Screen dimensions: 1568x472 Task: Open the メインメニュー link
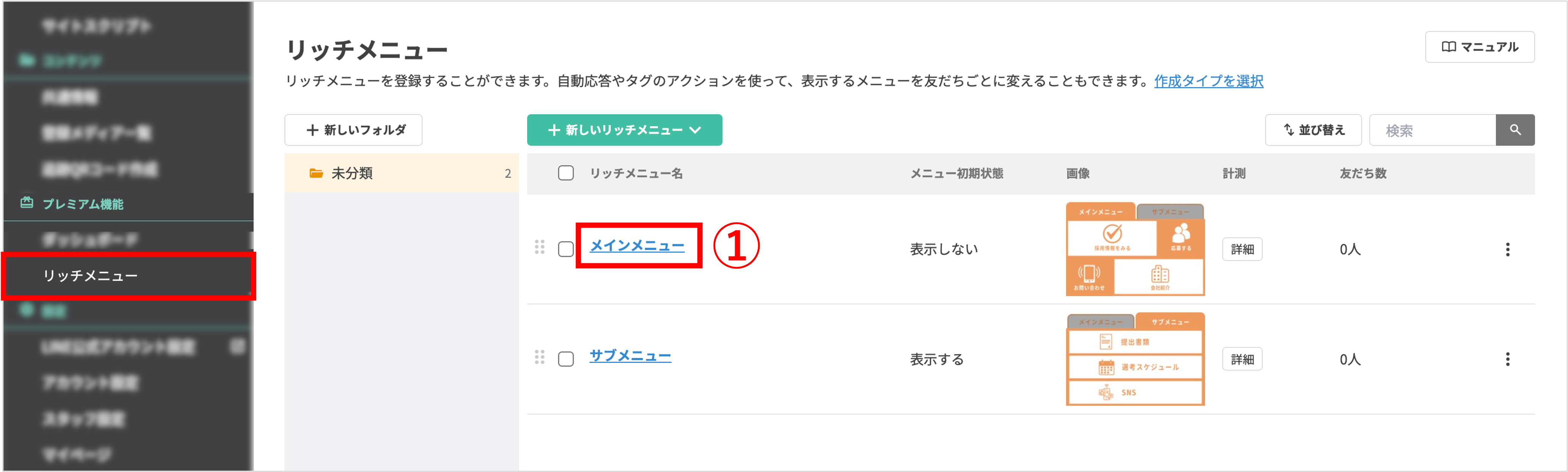pos(637,245)
